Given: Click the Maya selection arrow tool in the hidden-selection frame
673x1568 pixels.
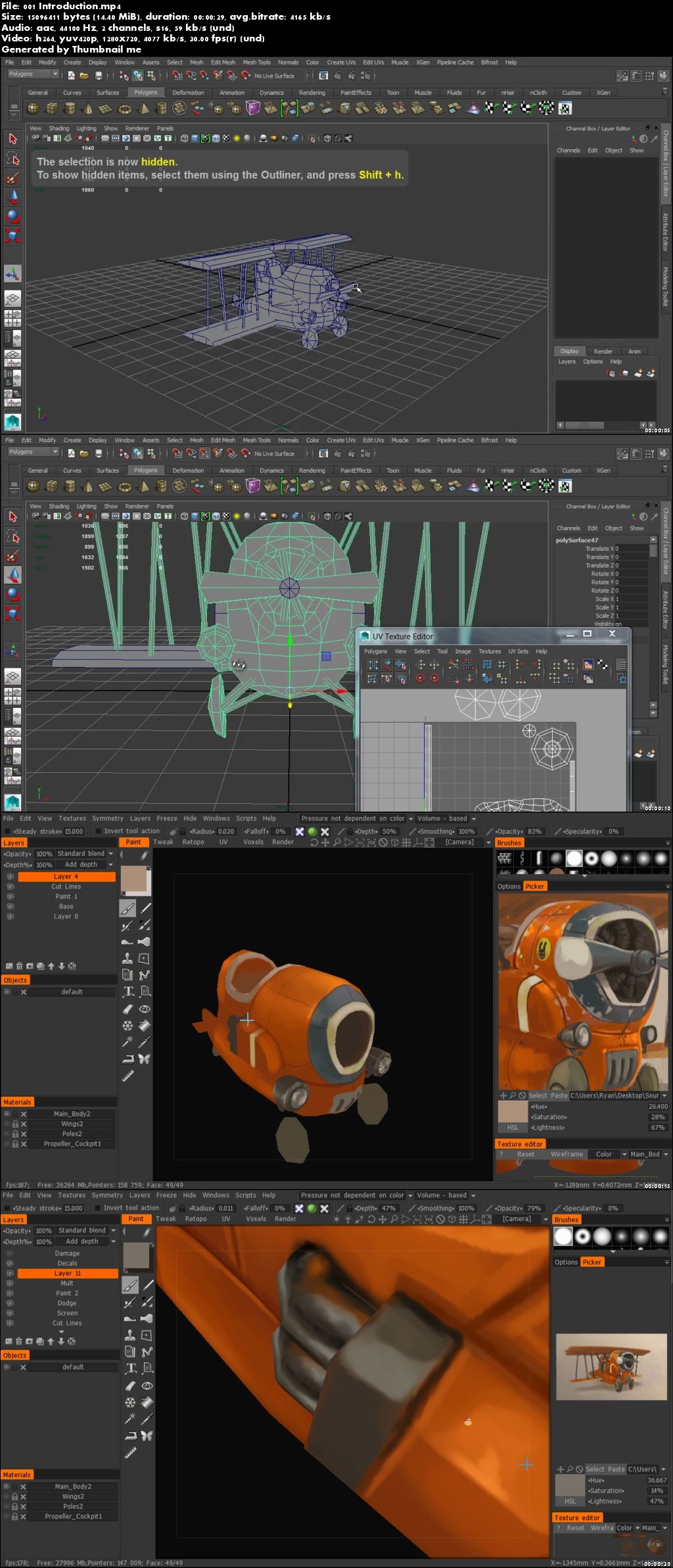Looking at the screenshot, I should (12, 139).
